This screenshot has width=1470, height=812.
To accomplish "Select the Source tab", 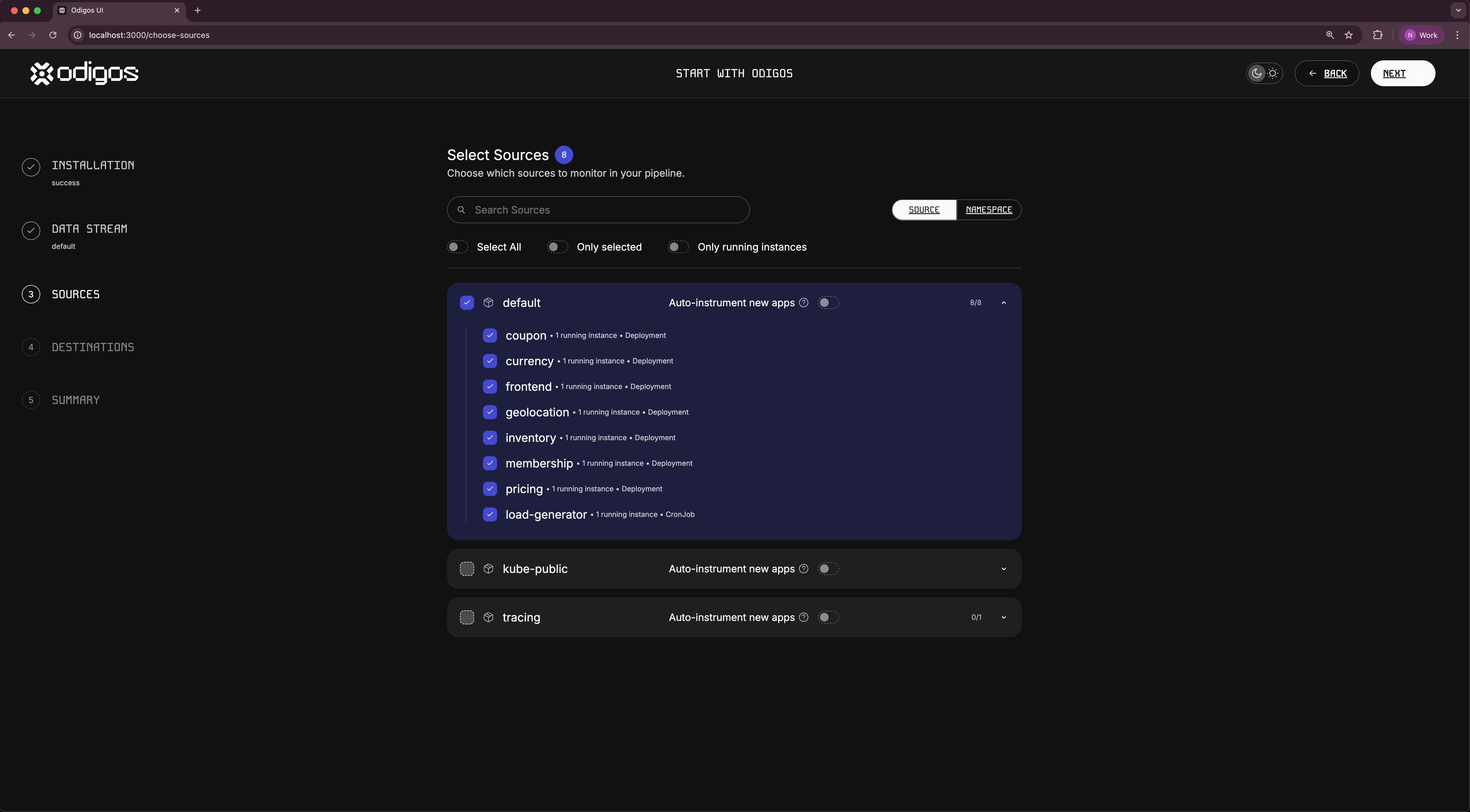I will tap(924, 209).
